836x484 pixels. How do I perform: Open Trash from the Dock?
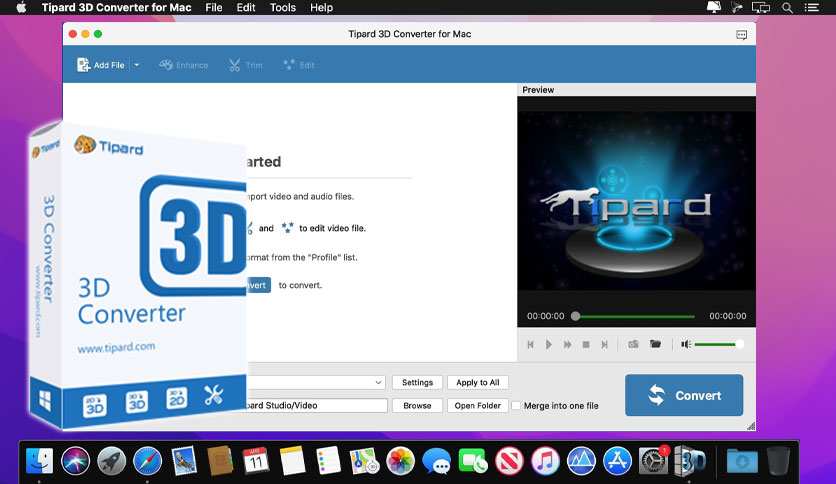click(778, 461)
